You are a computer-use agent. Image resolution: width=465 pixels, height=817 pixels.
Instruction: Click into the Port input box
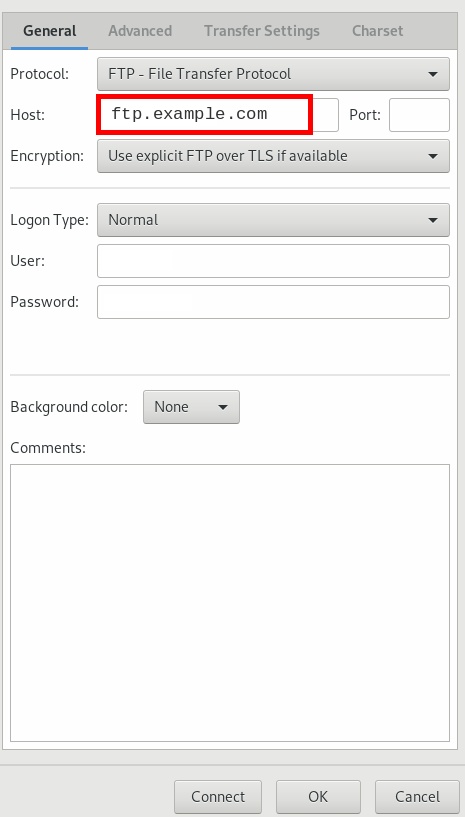(x=419, y=115)
